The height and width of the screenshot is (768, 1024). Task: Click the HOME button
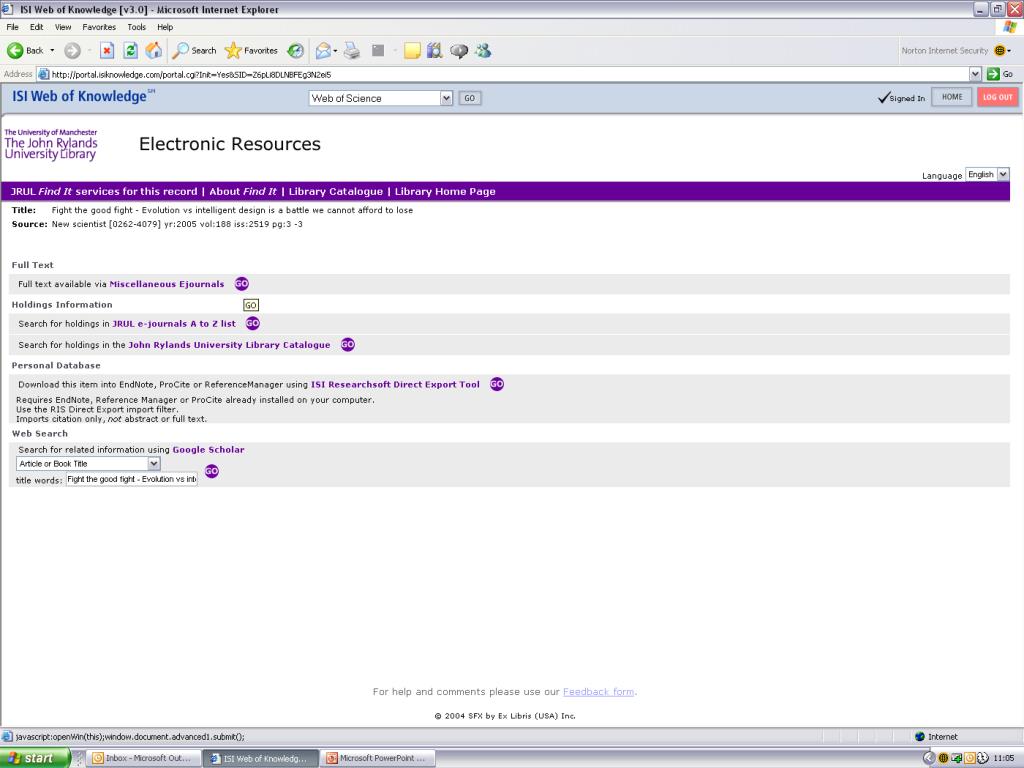952,97
